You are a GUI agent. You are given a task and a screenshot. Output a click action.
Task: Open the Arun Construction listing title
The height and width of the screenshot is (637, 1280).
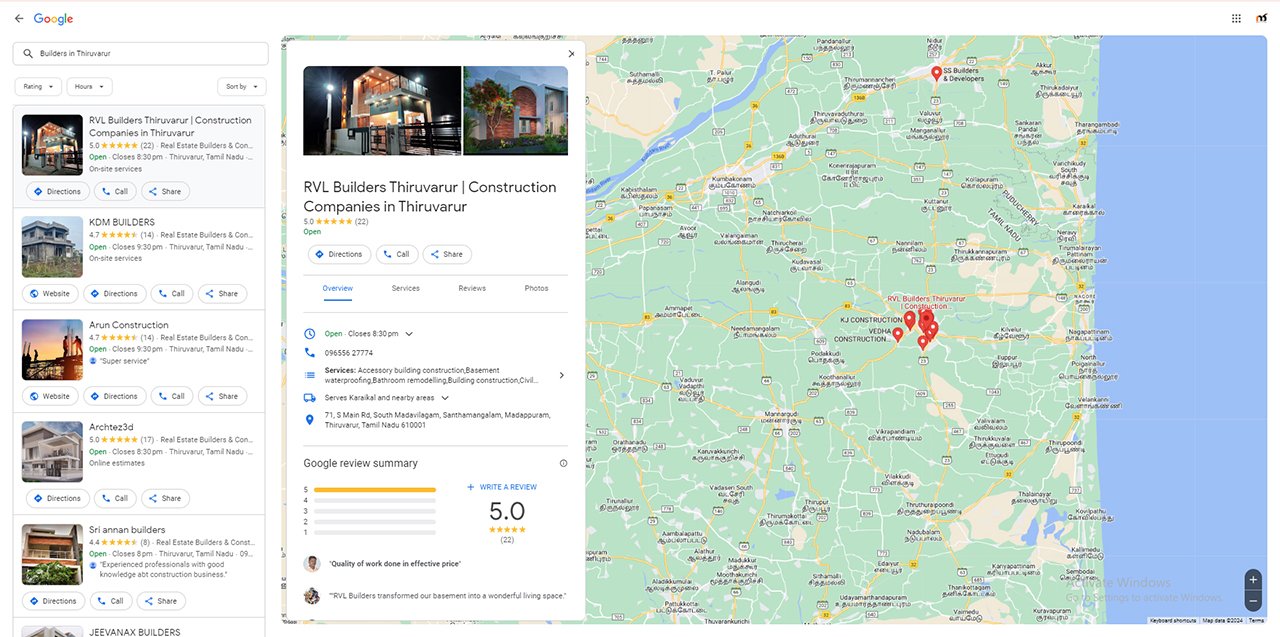pyautogui.click(x=129, y=325)
